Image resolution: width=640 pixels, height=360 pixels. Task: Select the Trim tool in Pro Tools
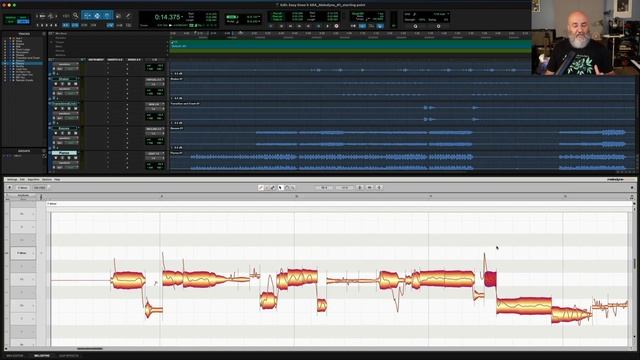point(87,16)
